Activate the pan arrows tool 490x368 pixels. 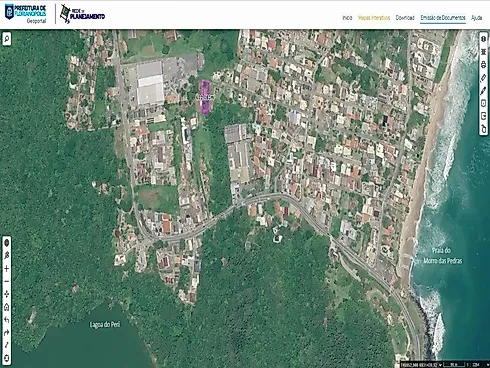tap(7, 294)
